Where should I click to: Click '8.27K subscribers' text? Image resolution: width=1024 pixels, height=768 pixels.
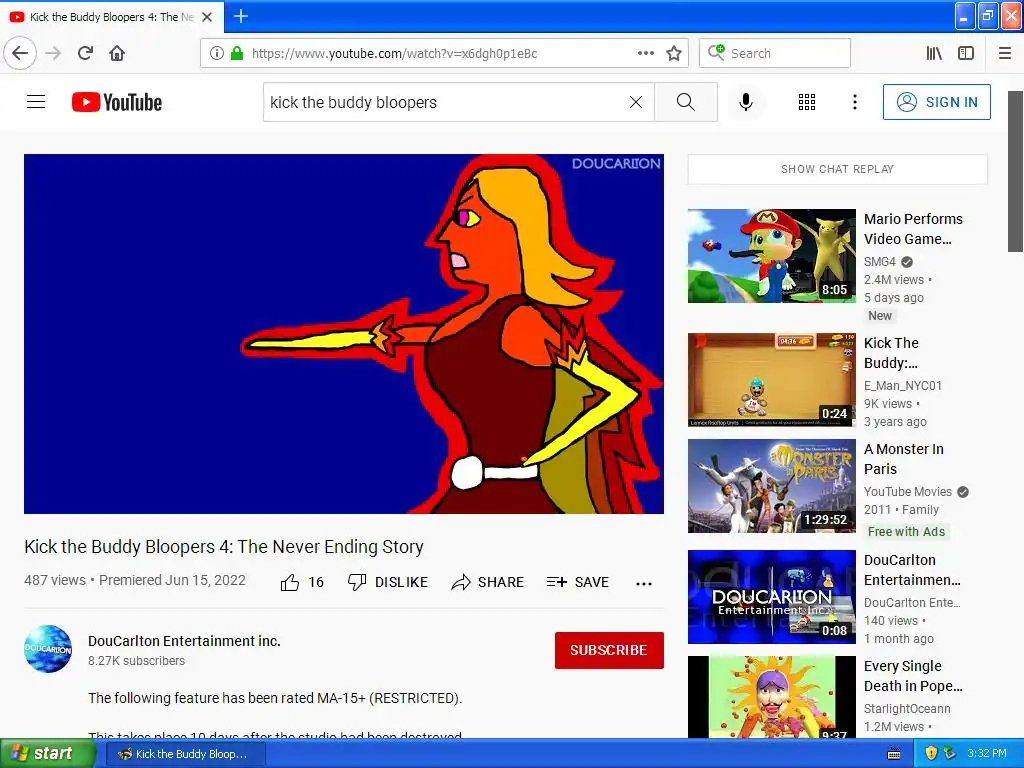point(136,661)
